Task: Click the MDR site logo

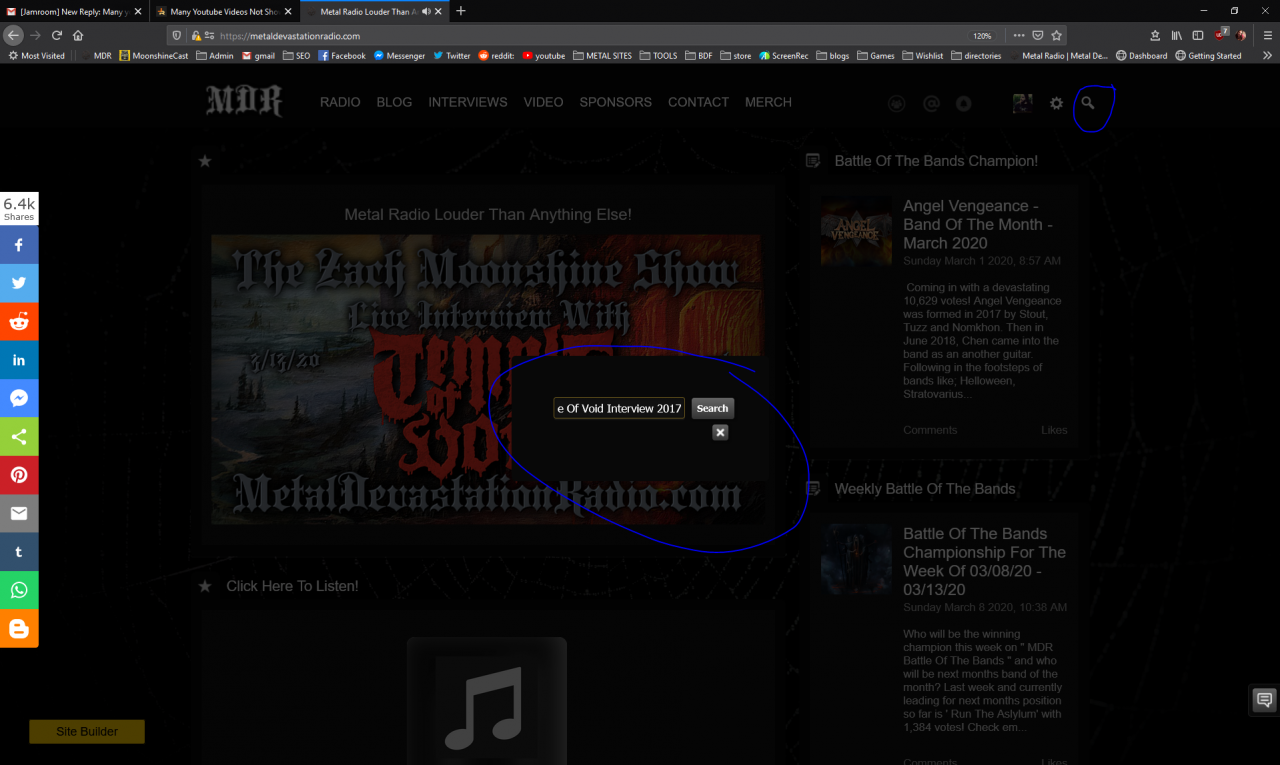Action: point(244,102)
